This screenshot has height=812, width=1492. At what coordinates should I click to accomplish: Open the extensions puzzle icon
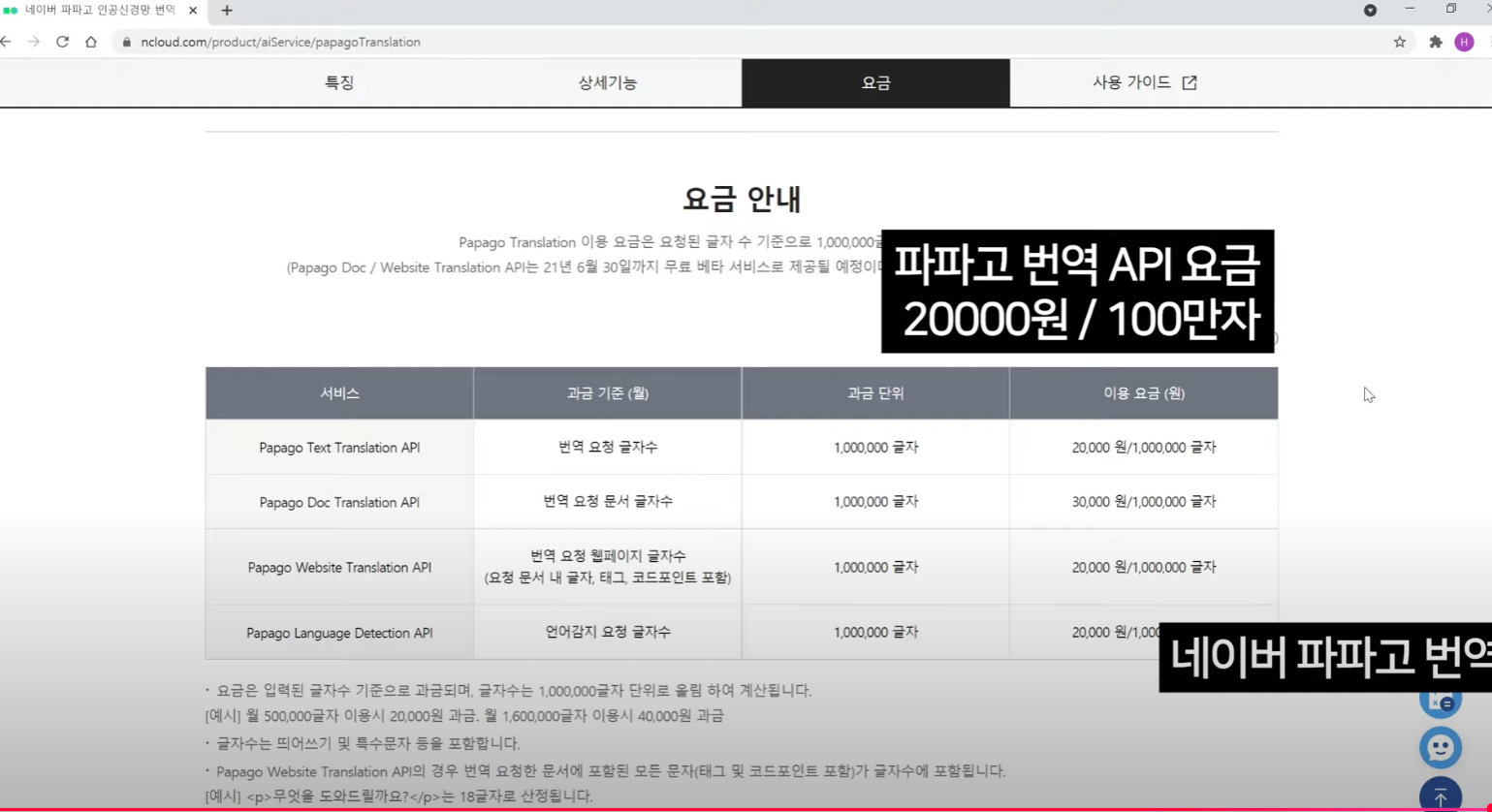pos(1436,42)
